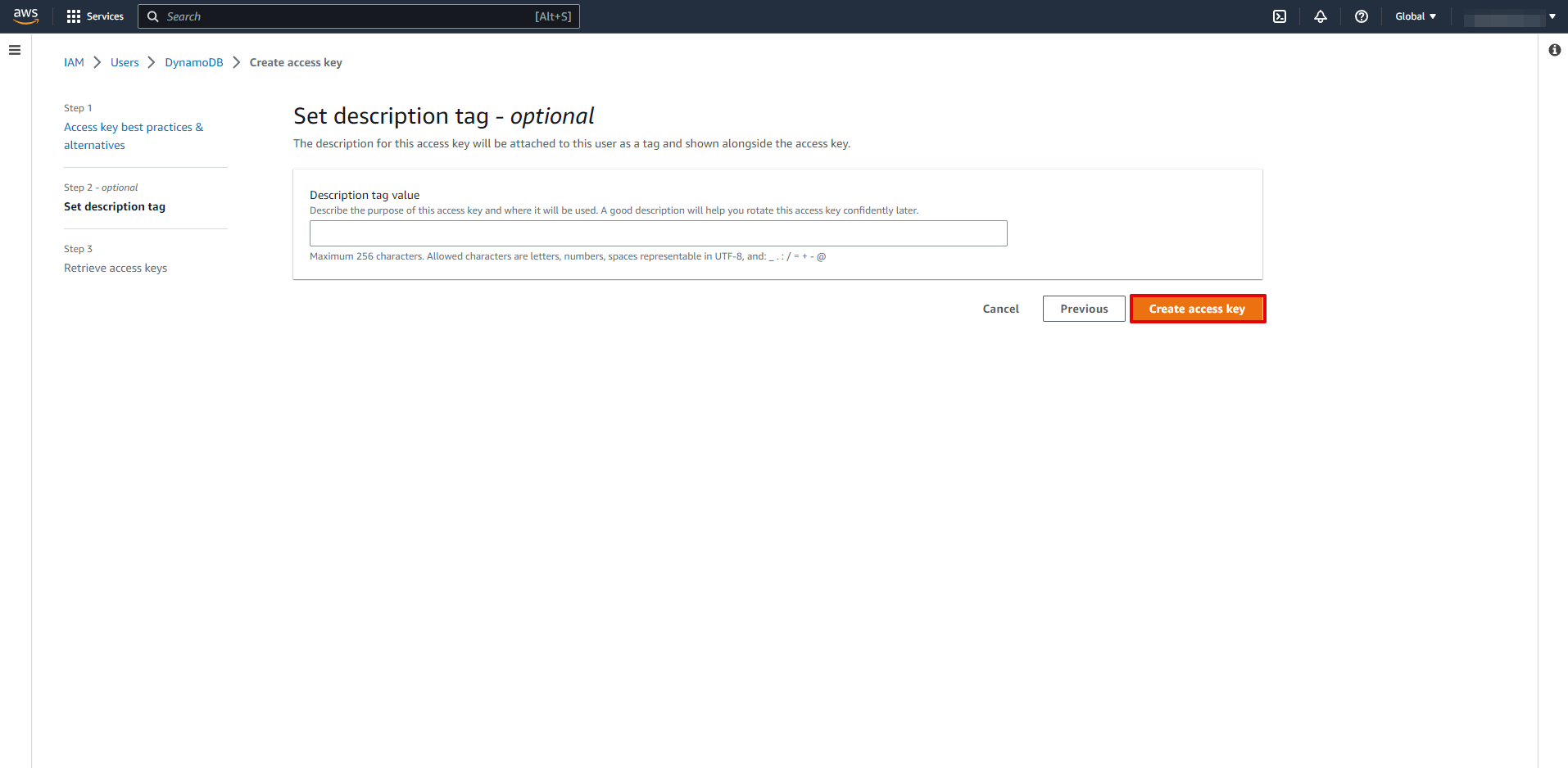
Task: Focus the top search bar
Action: tap(359, 16)
